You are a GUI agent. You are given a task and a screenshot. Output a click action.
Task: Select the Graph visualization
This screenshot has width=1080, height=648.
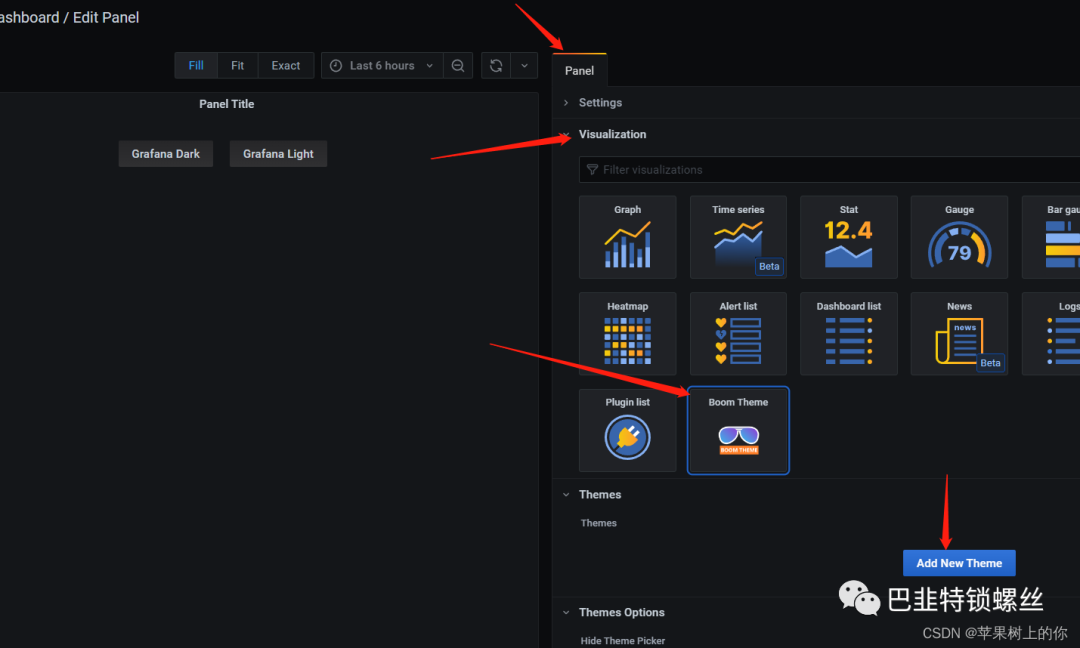[627, 237]
